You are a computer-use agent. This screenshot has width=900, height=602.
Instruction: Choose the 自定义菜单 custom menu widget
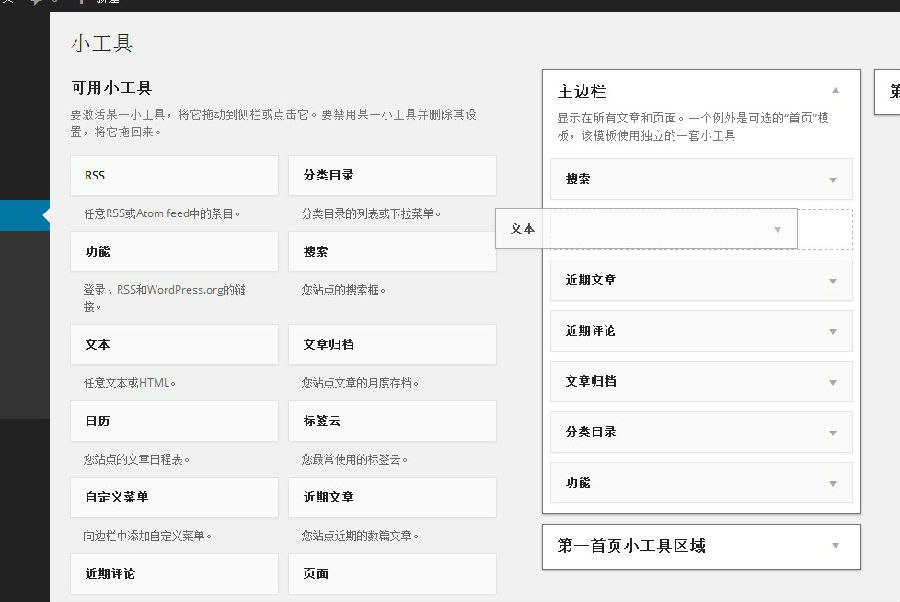(x=174, y=497)
